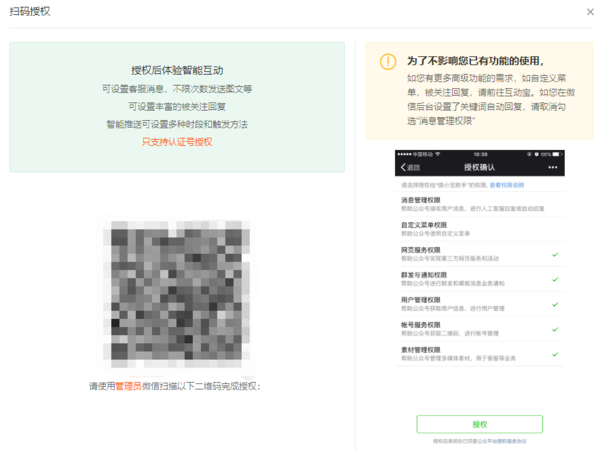Disable the 帐号服务权限 checkmark
Image resolution: width=600 pixels, height=458 pixels.
click(x=555, y=329)
